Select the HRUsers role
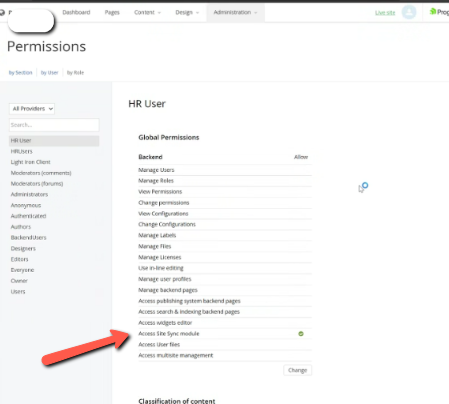 (x=21, y=151)
